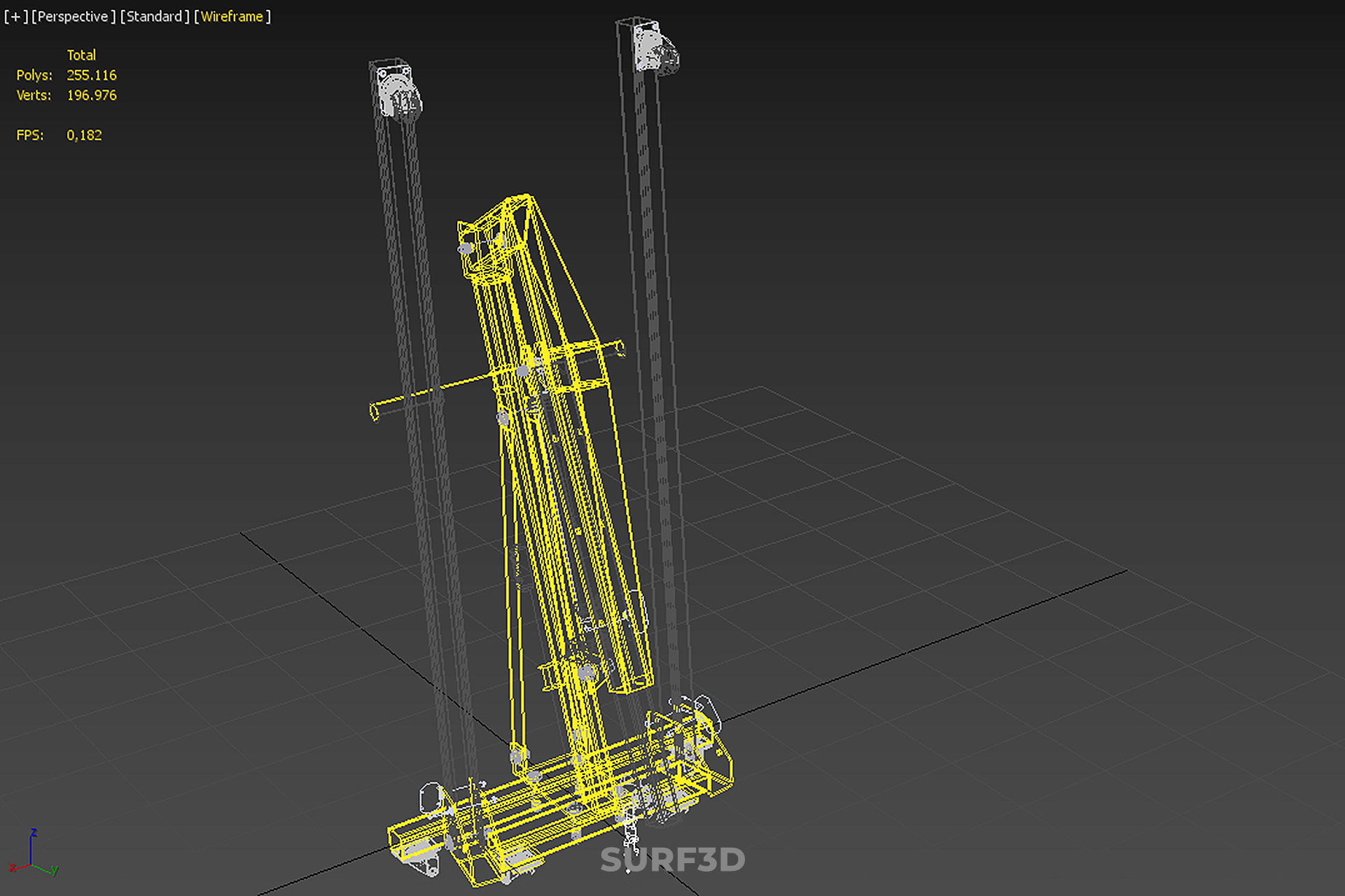Open the [+] general viewport menu
Viewport: 1345px width, 896px height.
point(15,17)
